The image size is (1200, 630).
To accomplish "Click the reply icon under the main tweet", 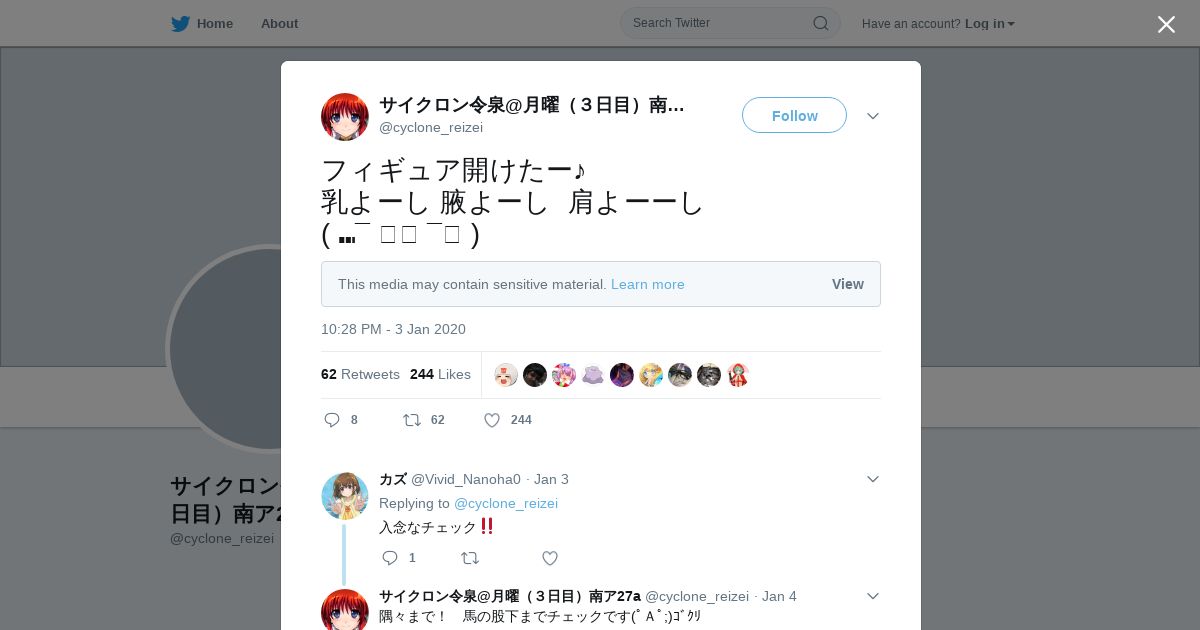I will pyautogui.click(x=332, y=420).
